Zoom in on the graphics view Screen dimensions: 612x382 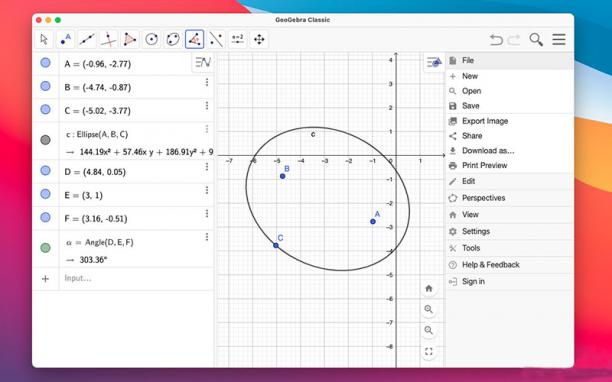(429, 309)
